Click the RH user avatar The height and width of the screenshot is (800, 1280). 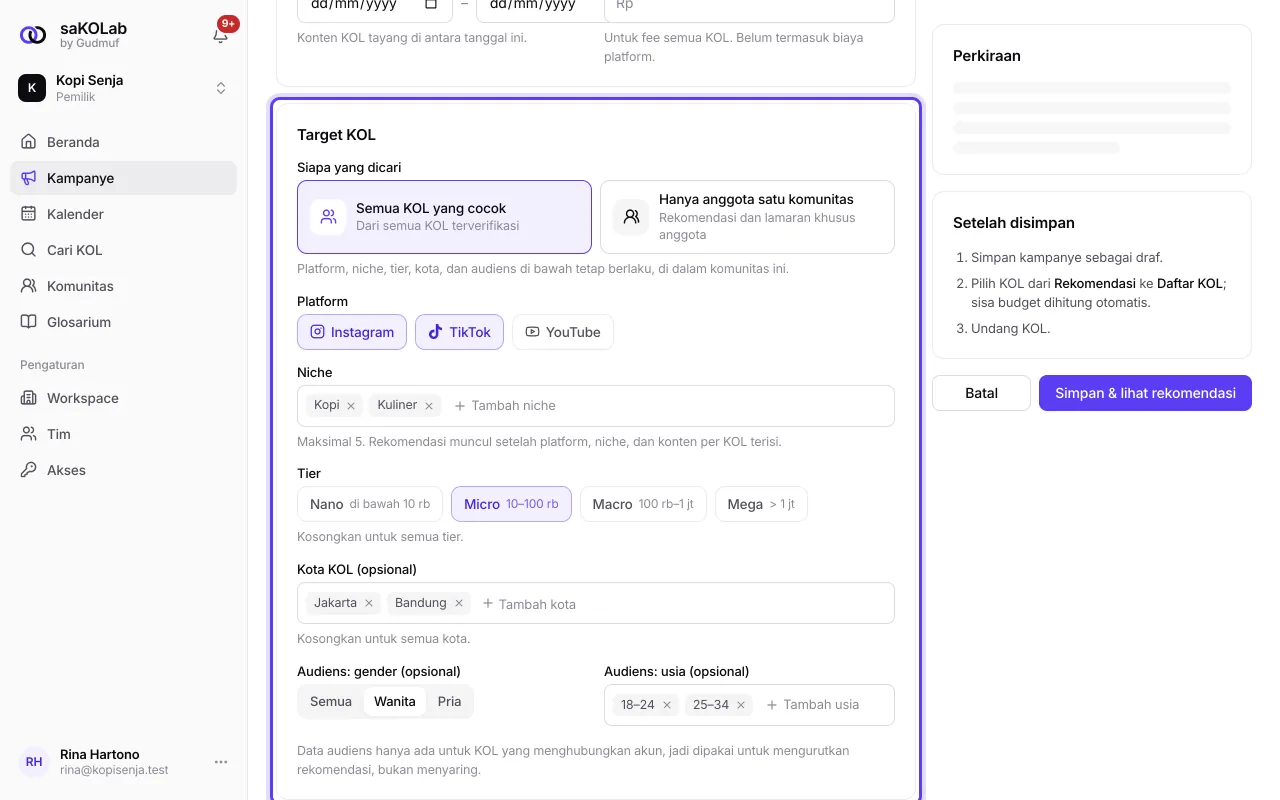tap(34, 762)
